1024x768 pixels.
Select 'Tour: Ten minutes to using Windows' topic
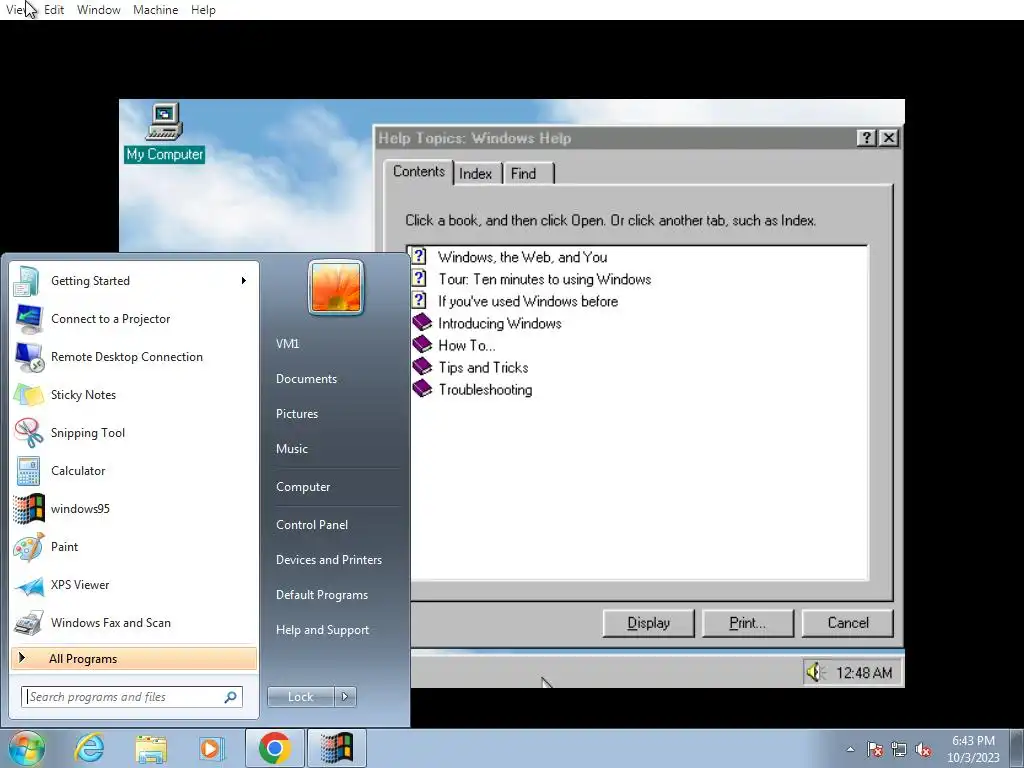point(545,280)
